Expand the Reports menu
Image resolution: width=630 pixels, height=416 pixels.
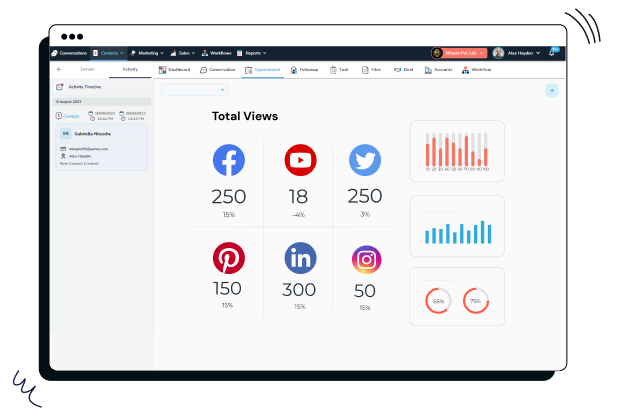[x=252, y=53]
